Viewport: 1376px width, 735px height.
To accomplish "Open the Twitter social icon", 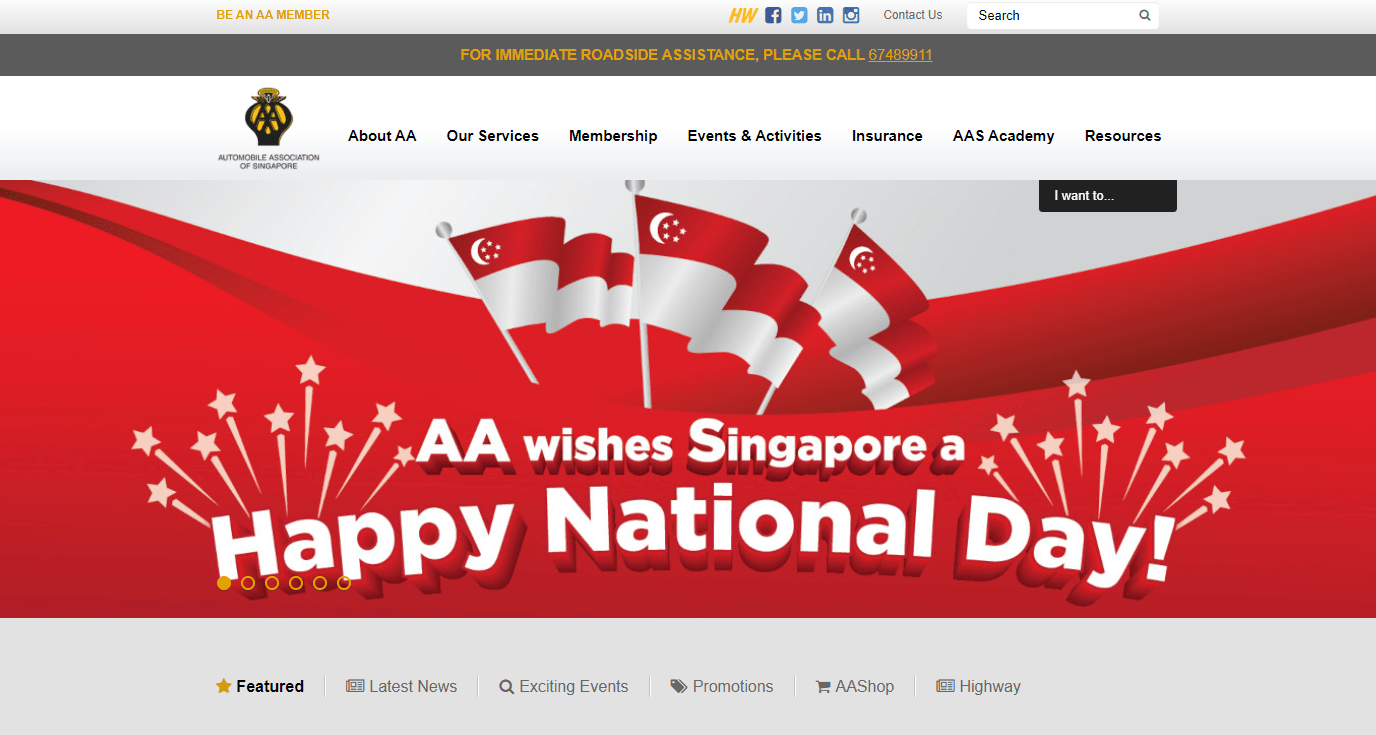I will (799, 15).
